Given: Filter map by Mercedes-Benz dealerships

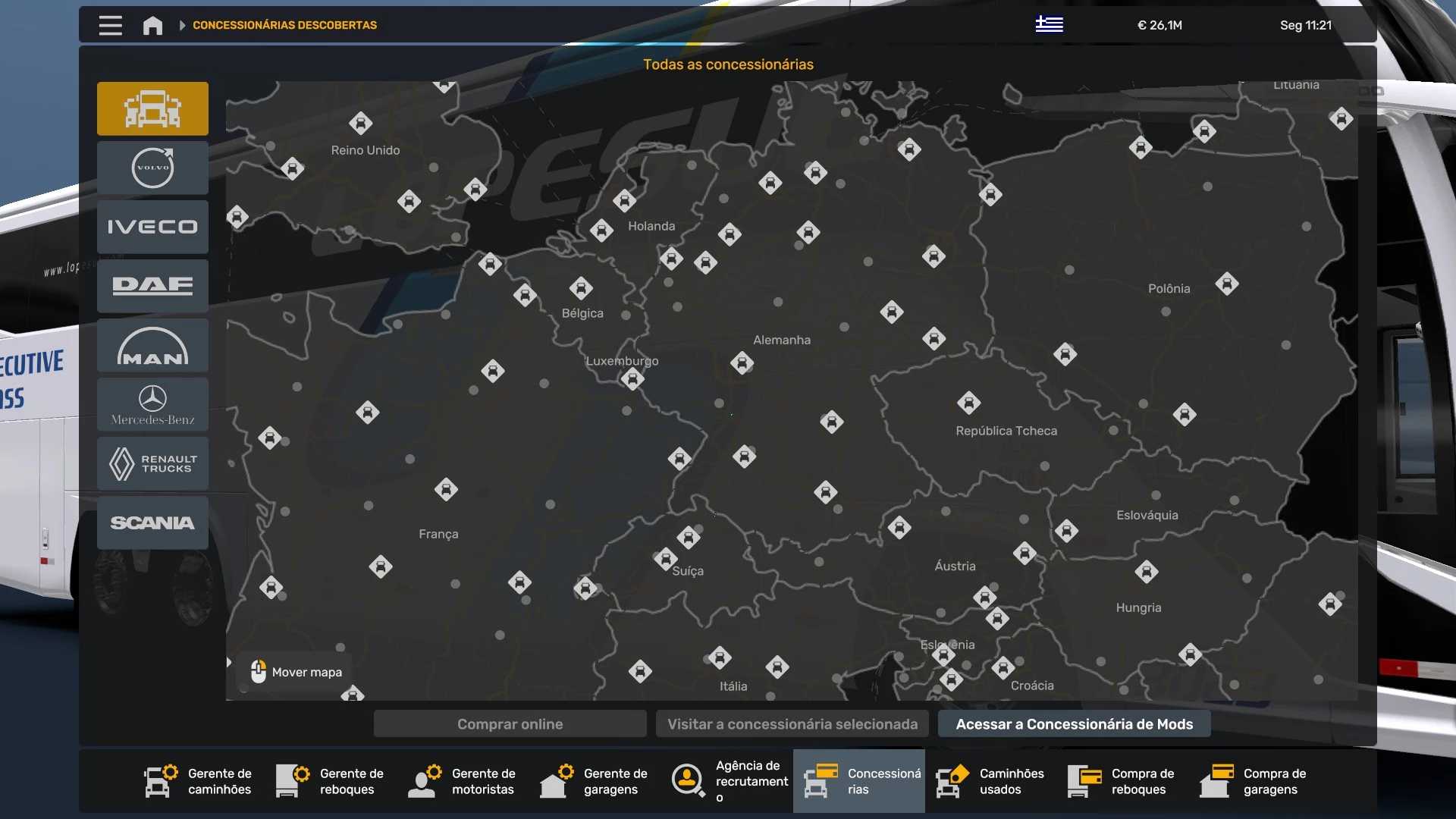Looking at the screenshot, I should (x=152, y=404).
